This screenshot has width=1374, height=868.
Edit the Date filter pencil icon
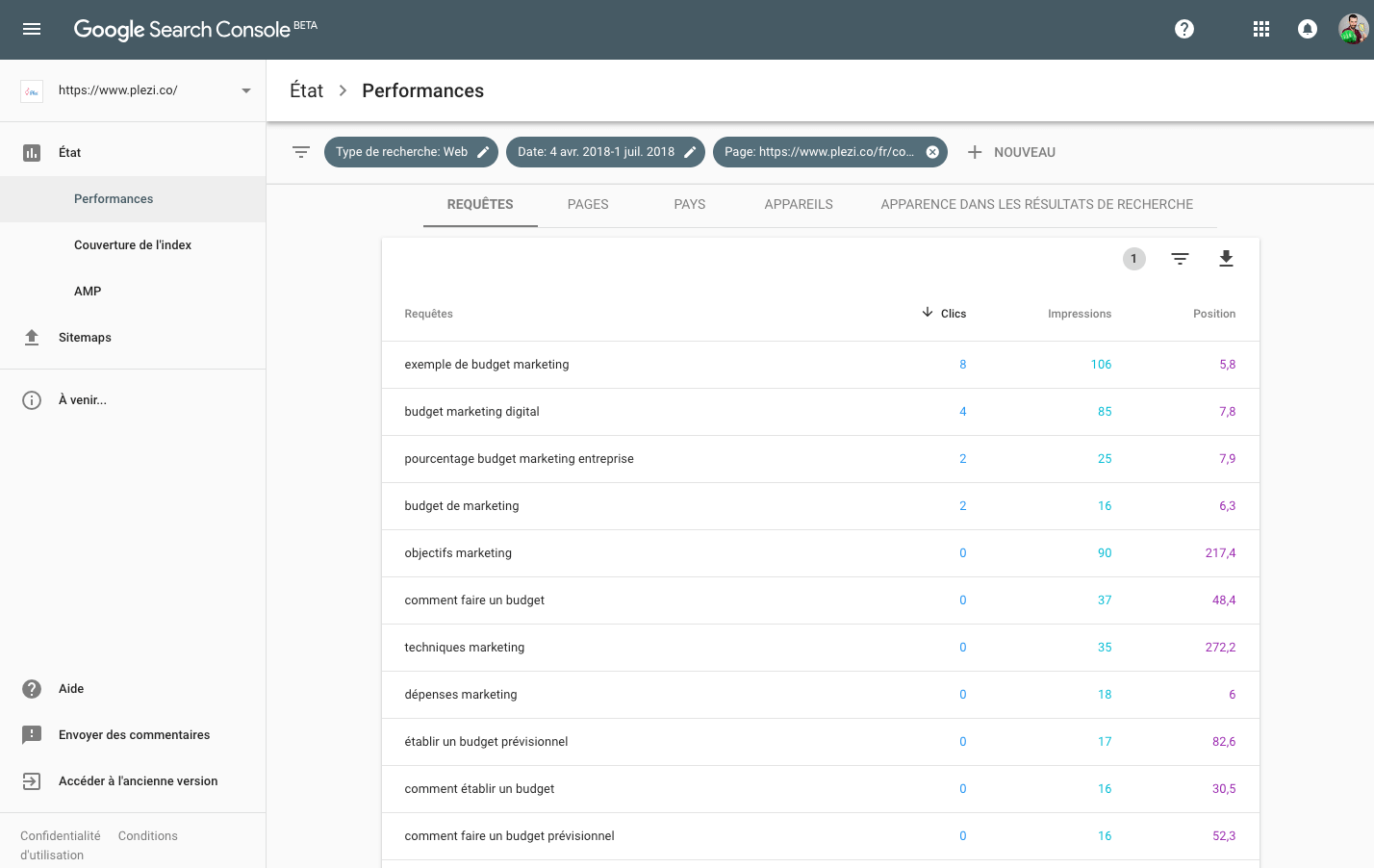tap(690, 152)
